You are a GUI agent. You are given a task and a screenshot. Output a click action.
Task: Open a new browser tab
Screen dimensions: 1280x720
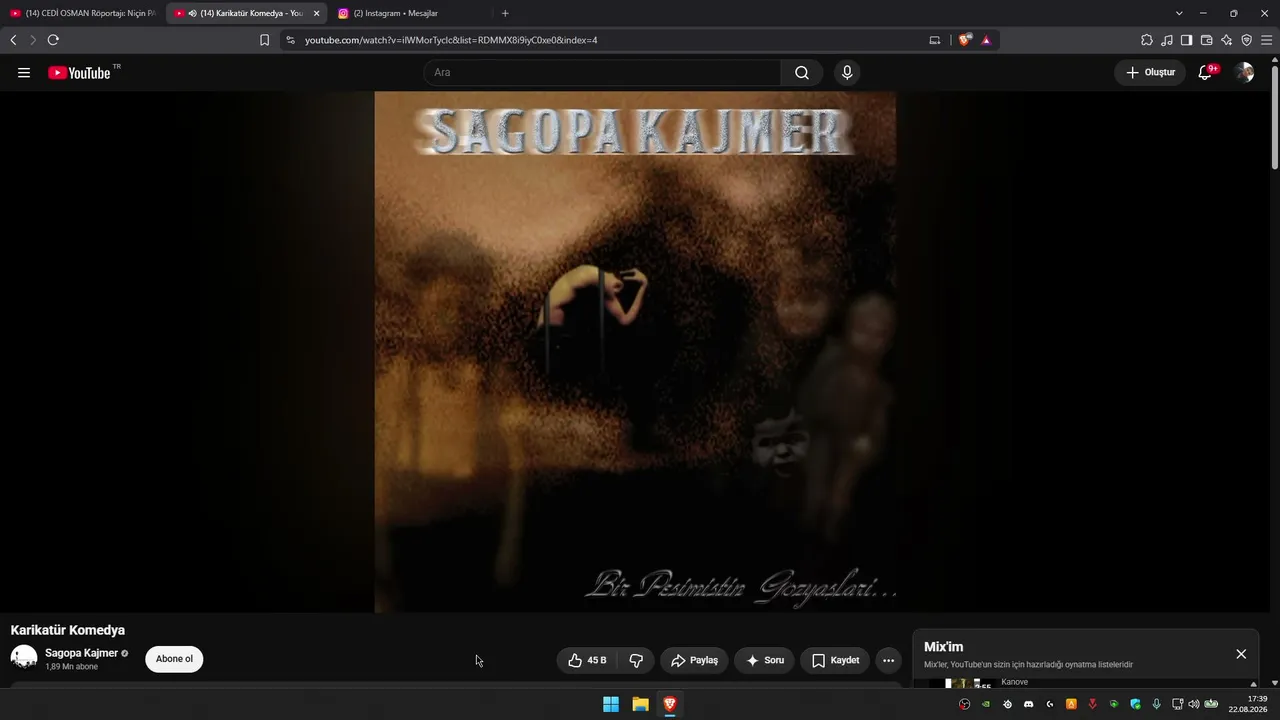click(505, 13)
